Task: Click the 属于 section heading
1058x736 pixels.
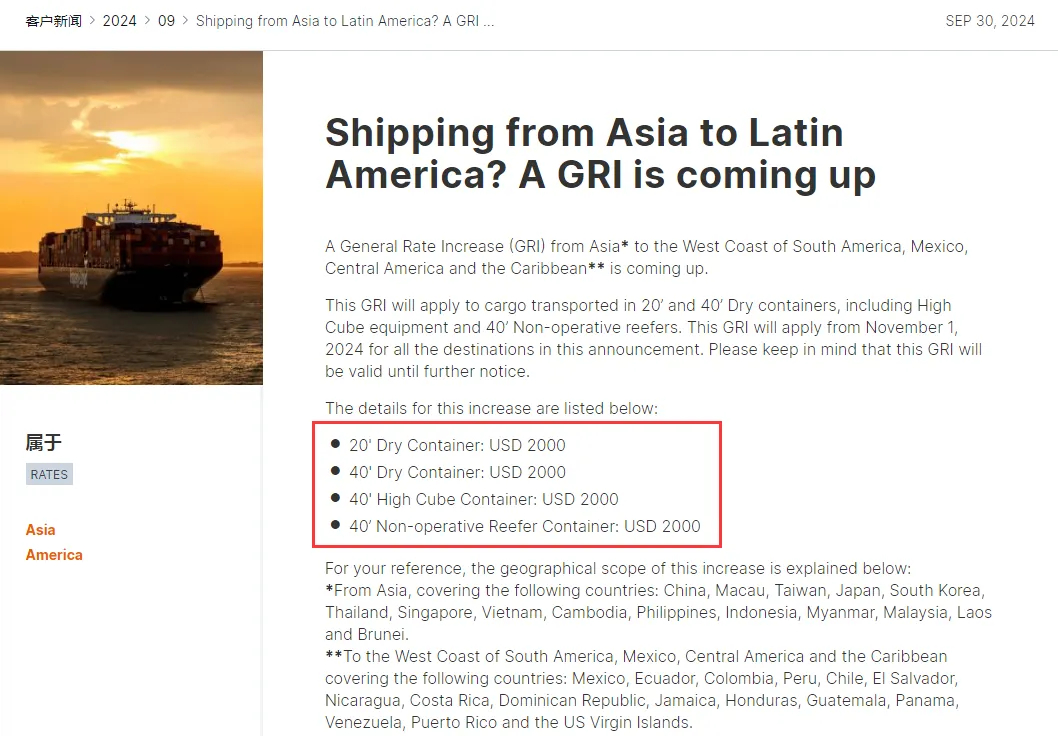Action: point(44,443)
